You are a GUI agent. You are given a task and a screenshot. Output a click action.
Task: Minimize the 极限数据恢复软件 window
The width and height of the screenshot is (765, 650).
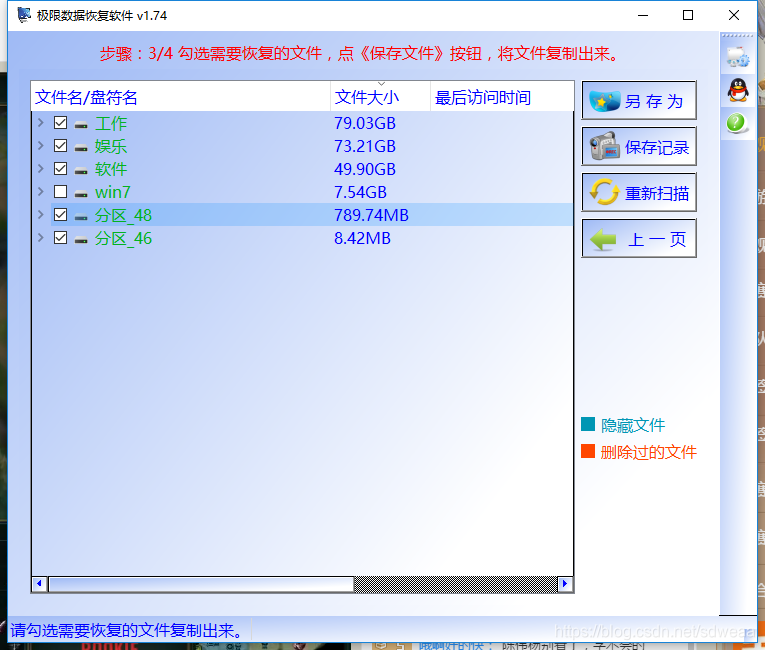point(643,15)
